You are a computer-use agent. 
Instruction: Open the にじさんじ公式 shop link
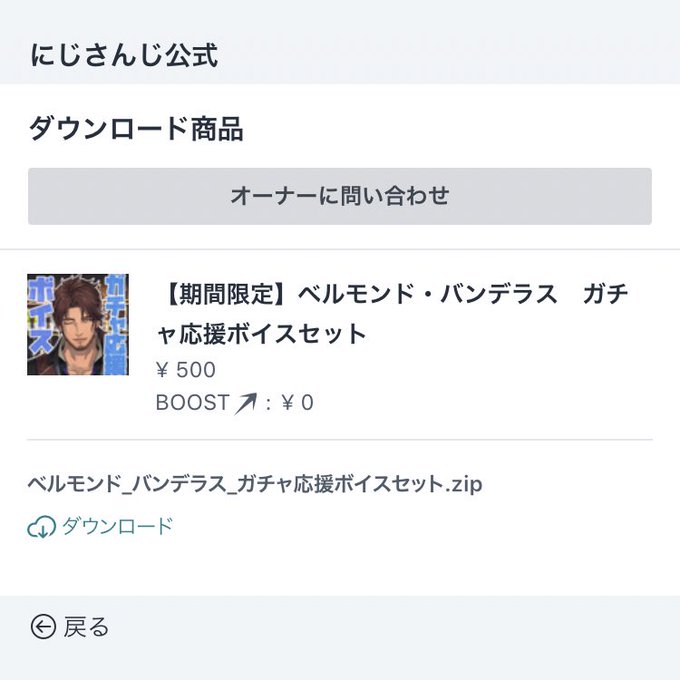[124, 56]
